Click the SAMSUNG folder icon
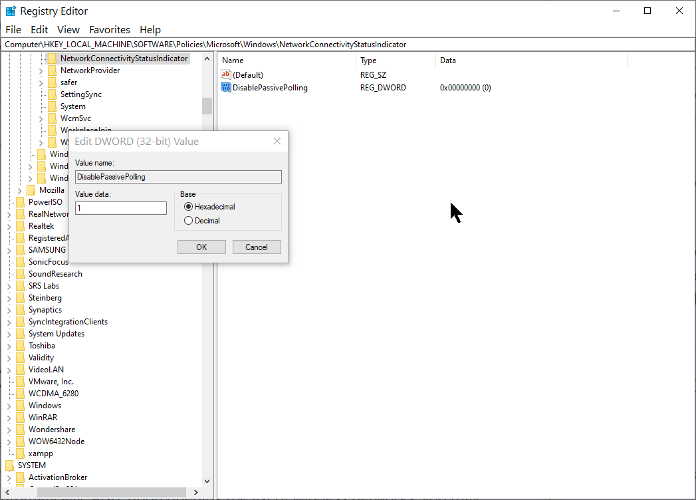696x500 pixels. pyautogui.click(x=20, y=250)
